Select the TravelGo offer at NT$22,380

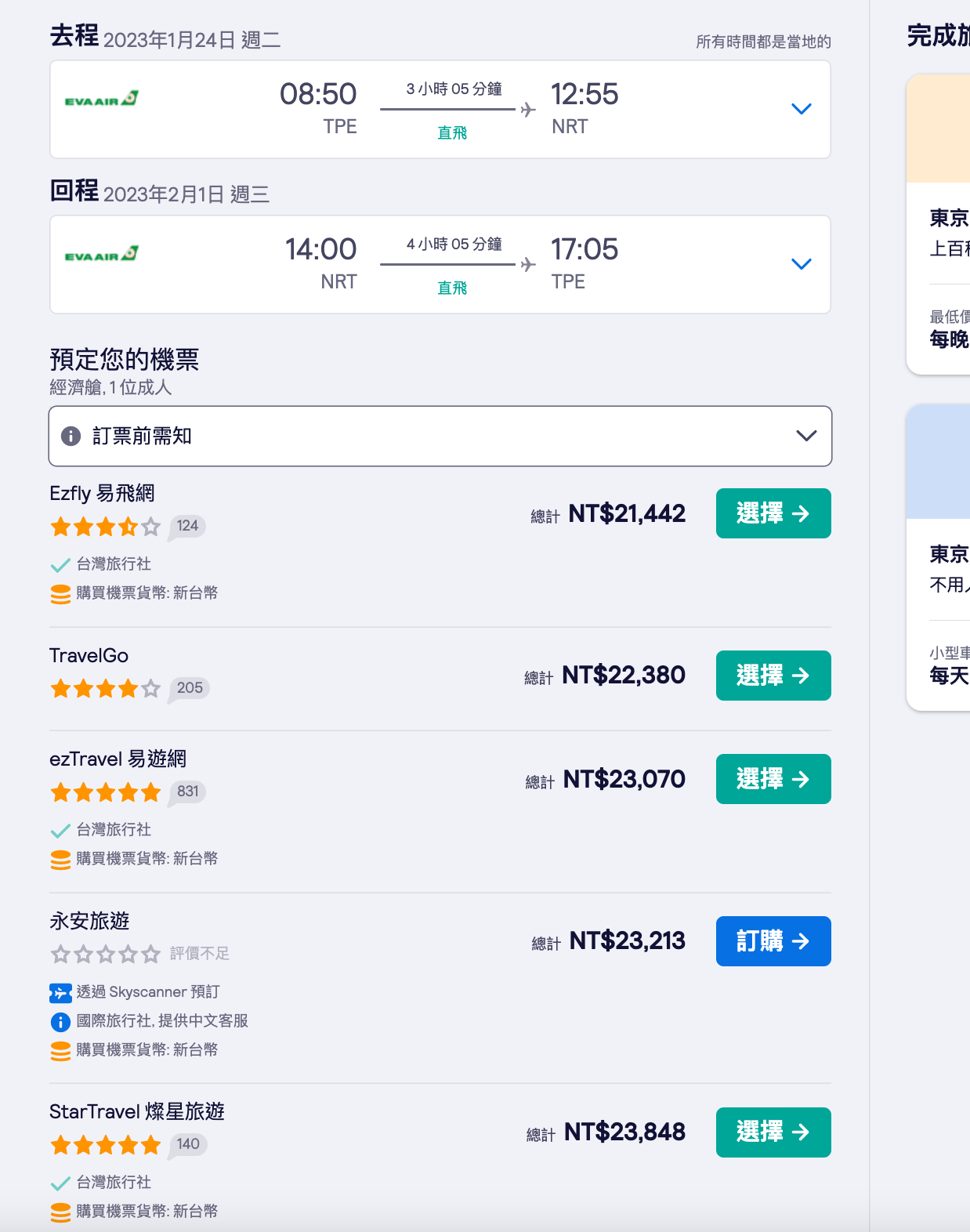pyautogui.click(x=773, y=676)
